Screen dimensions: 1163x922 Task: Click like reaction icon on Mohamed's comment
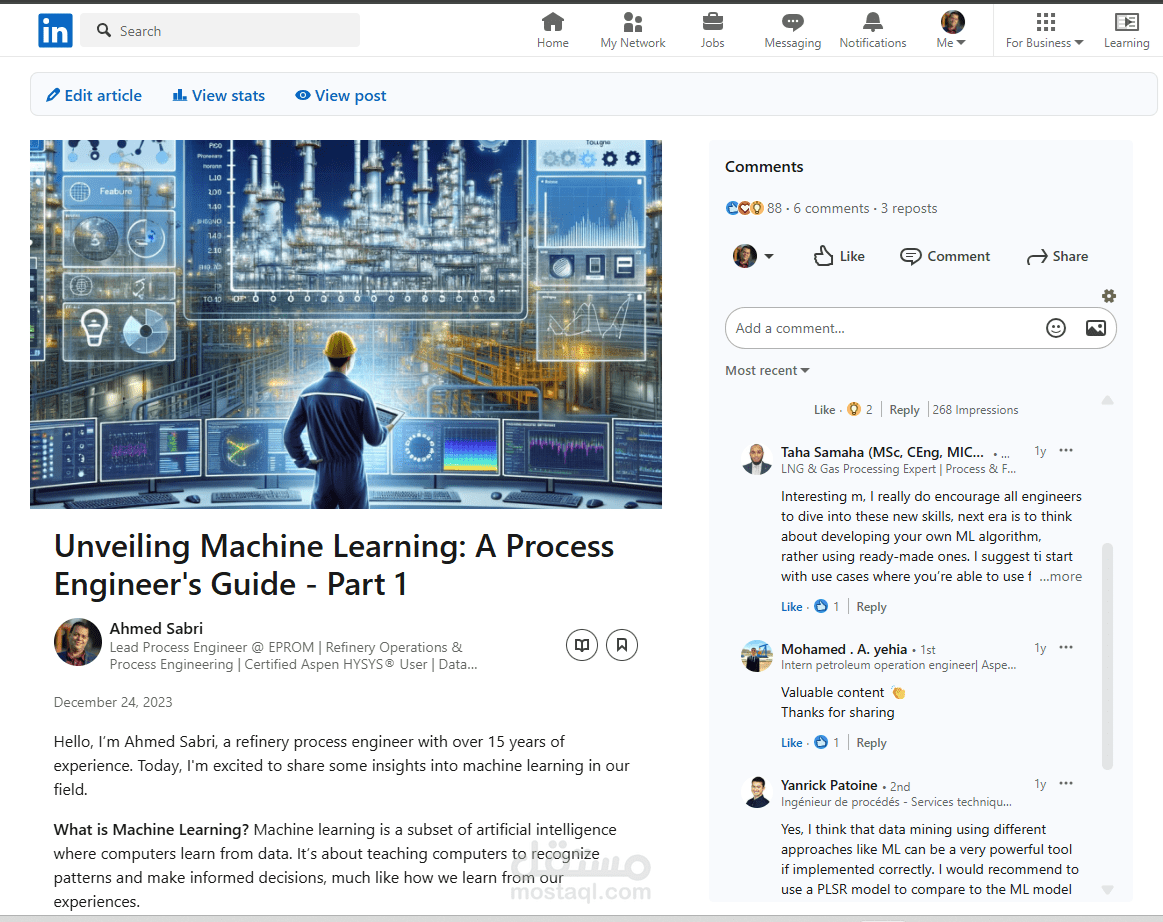[x=821, y=742]
